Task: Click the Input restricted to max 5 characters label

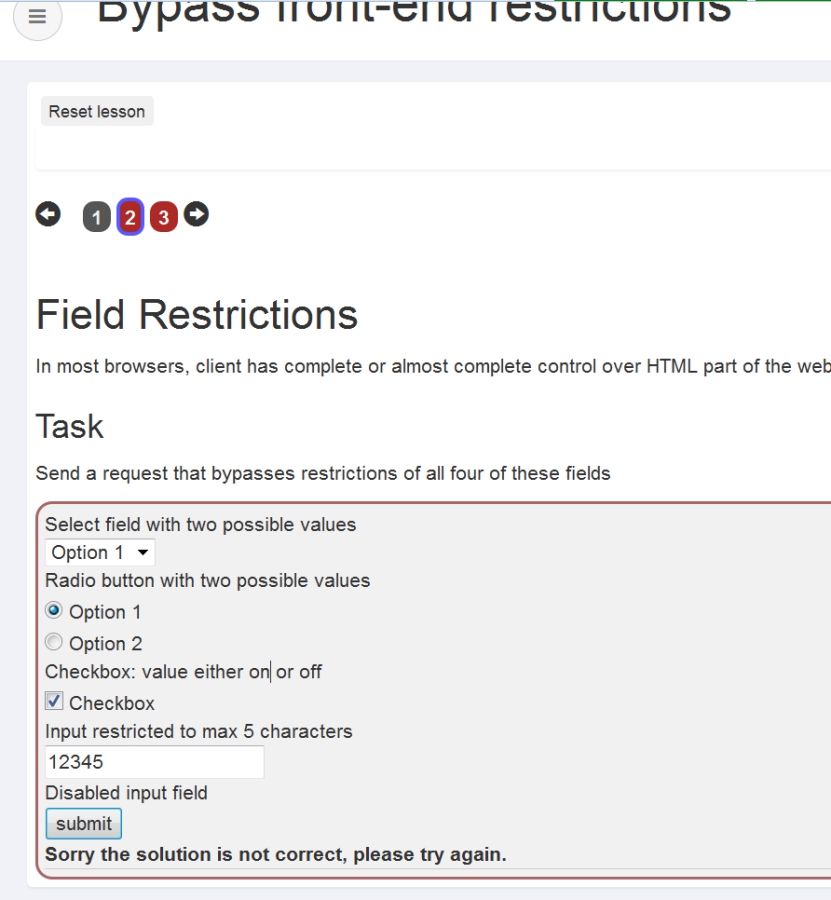Action: [199, 732]
